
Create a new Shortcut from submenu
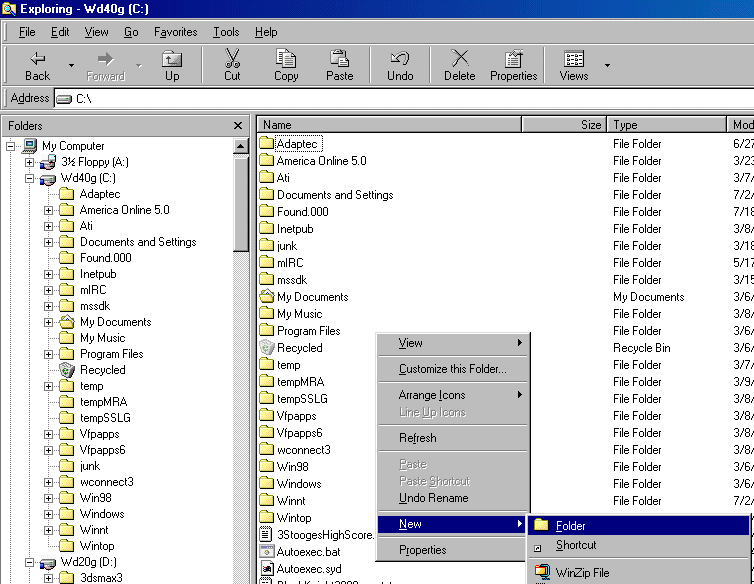click(639, 546)
